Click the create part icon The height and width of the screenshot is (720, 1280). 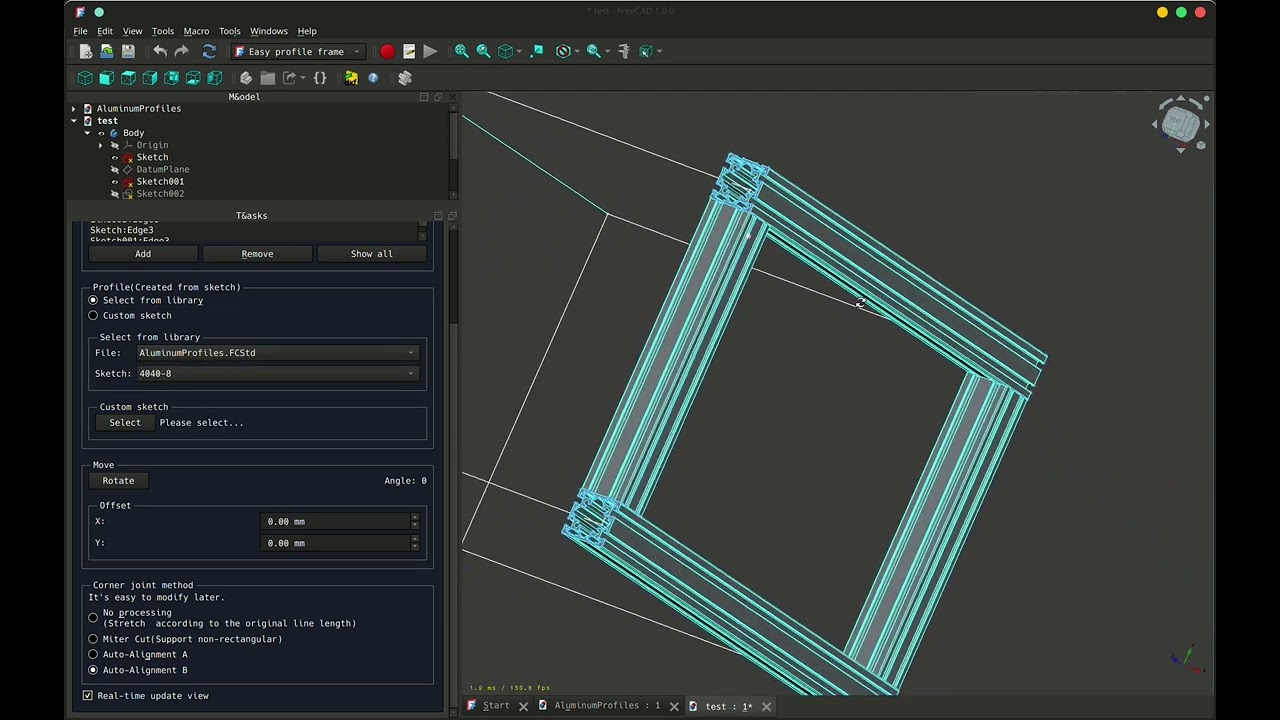click(x=246, y=78)
